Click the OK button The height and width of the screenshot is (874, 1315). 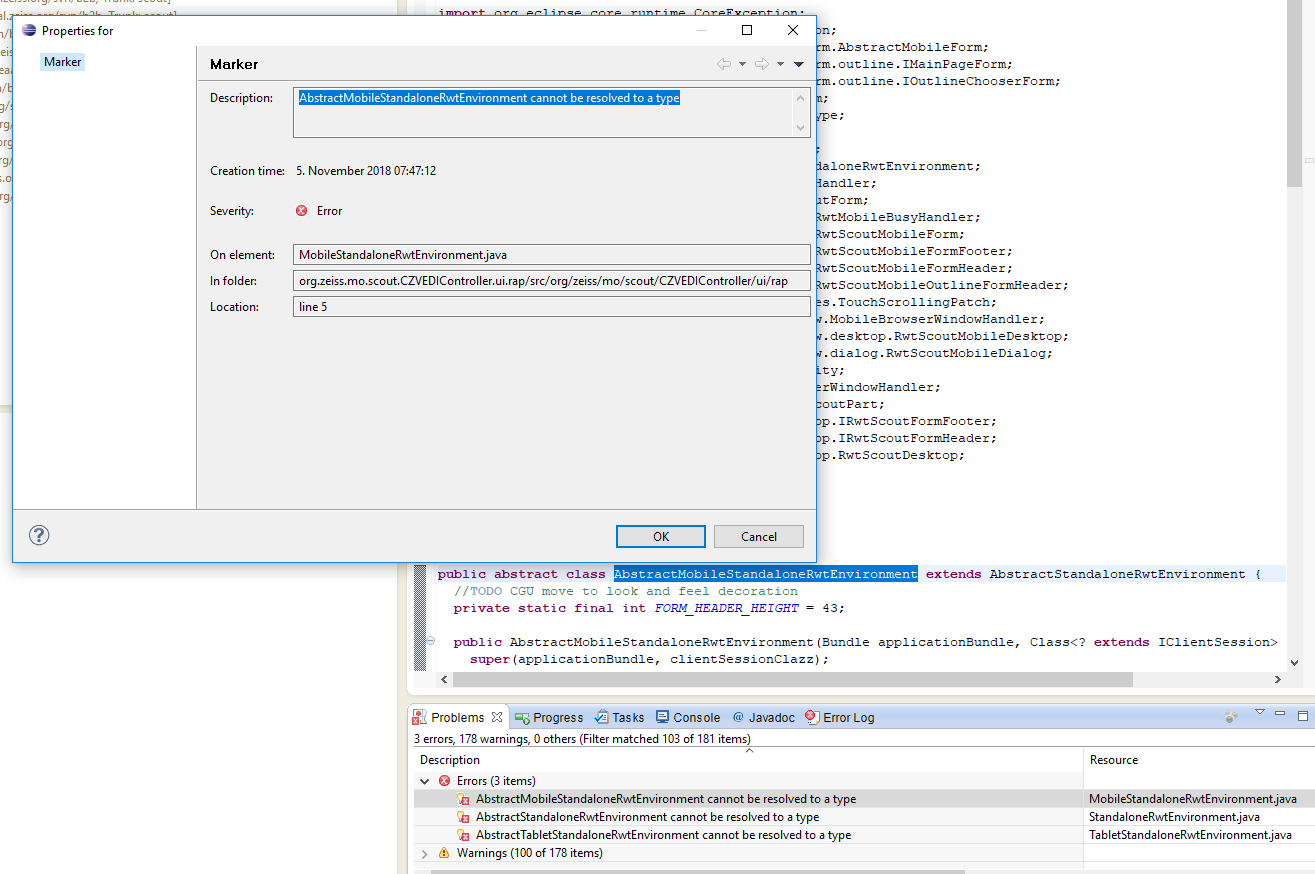pos(661,536)
